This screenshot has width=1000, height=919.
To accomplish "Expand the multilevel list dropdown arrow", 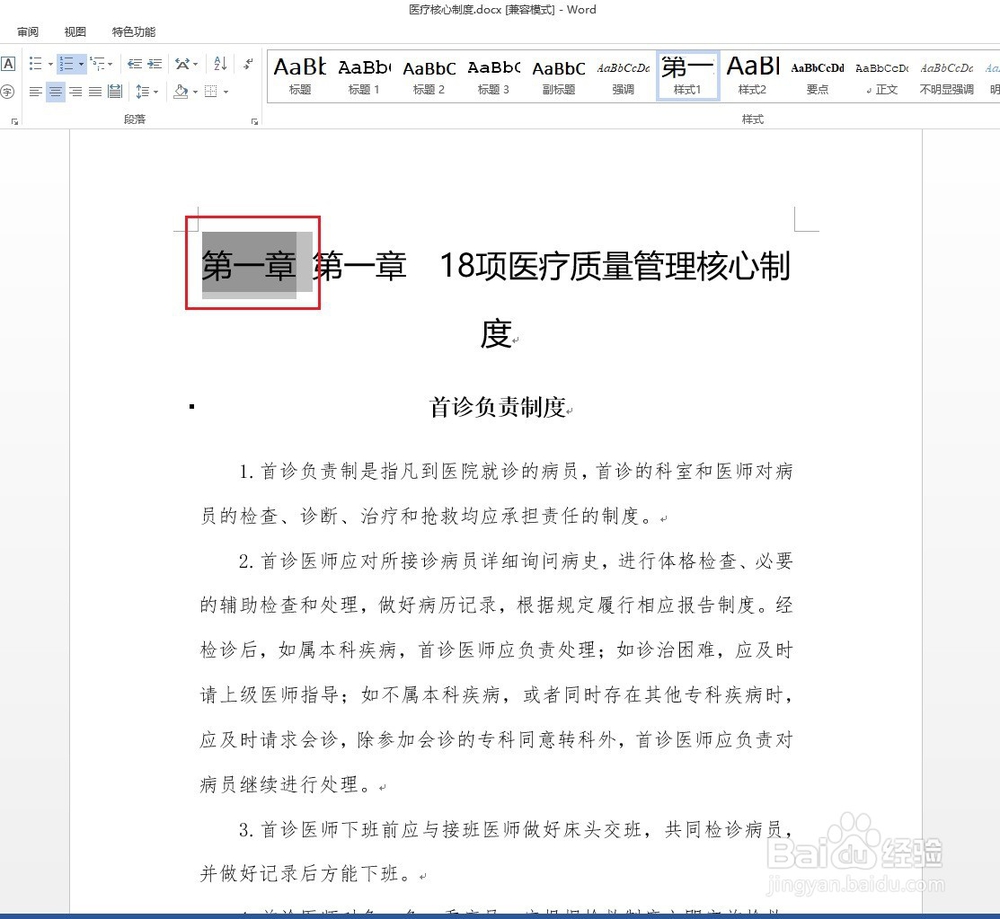I will pos(110,64).
